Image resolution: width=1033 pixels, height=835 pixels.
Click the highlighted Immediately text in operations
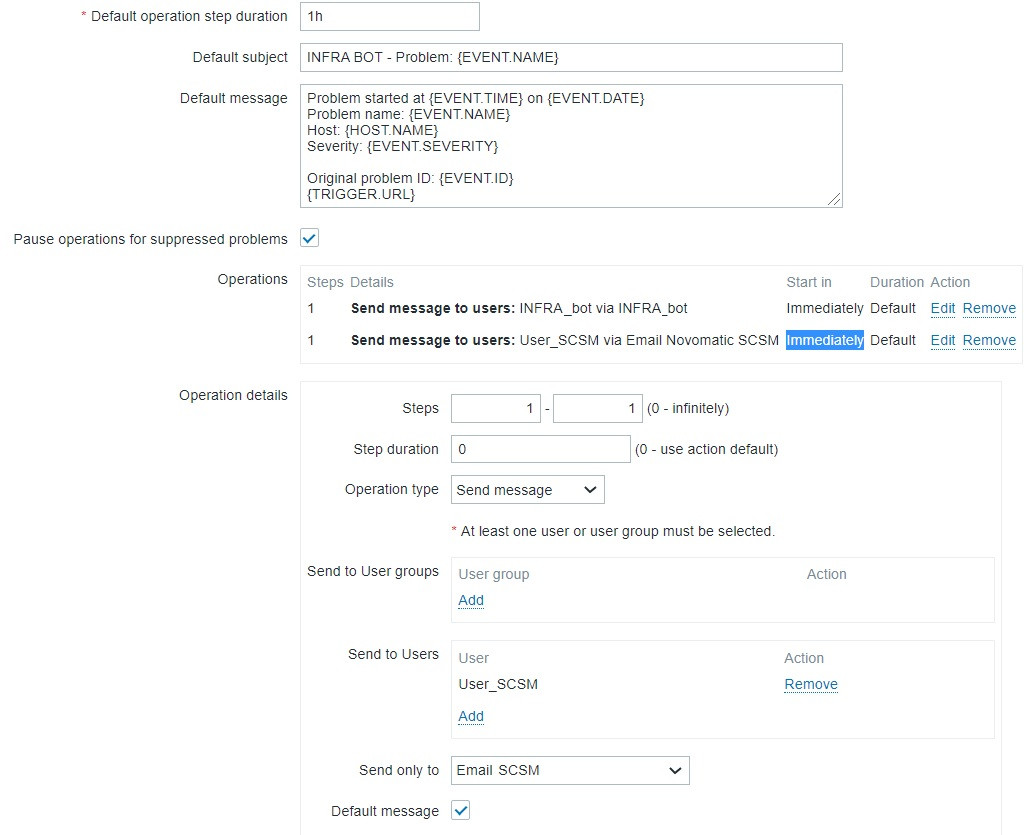click(x=825, y=340)
